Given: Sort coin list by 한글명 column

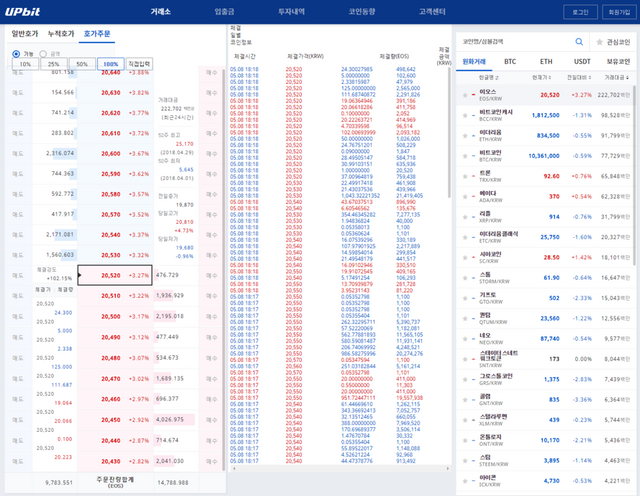Looking at the screenshot, I should pyautogui.click(x=488, y=78).
